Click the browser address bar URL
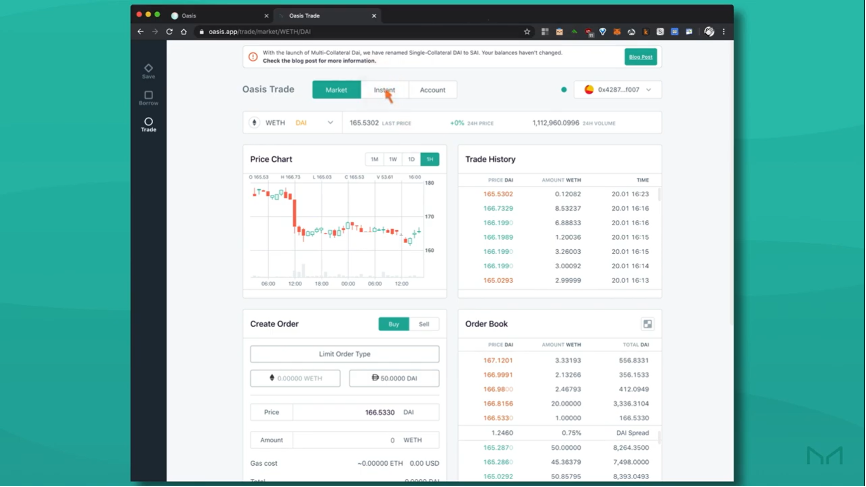866x487 pixels. 260,31
